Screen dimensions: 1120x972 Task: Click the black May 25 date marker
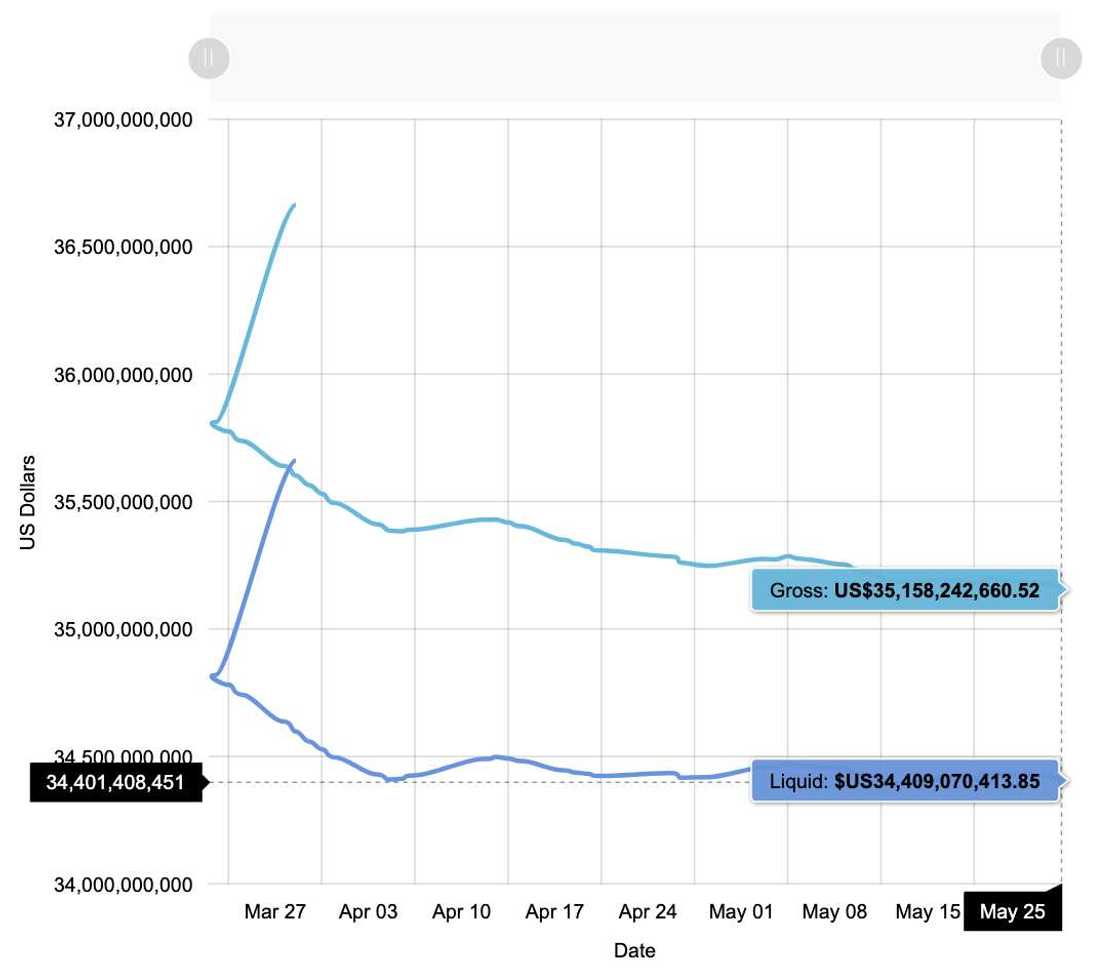pos(1011,911)
